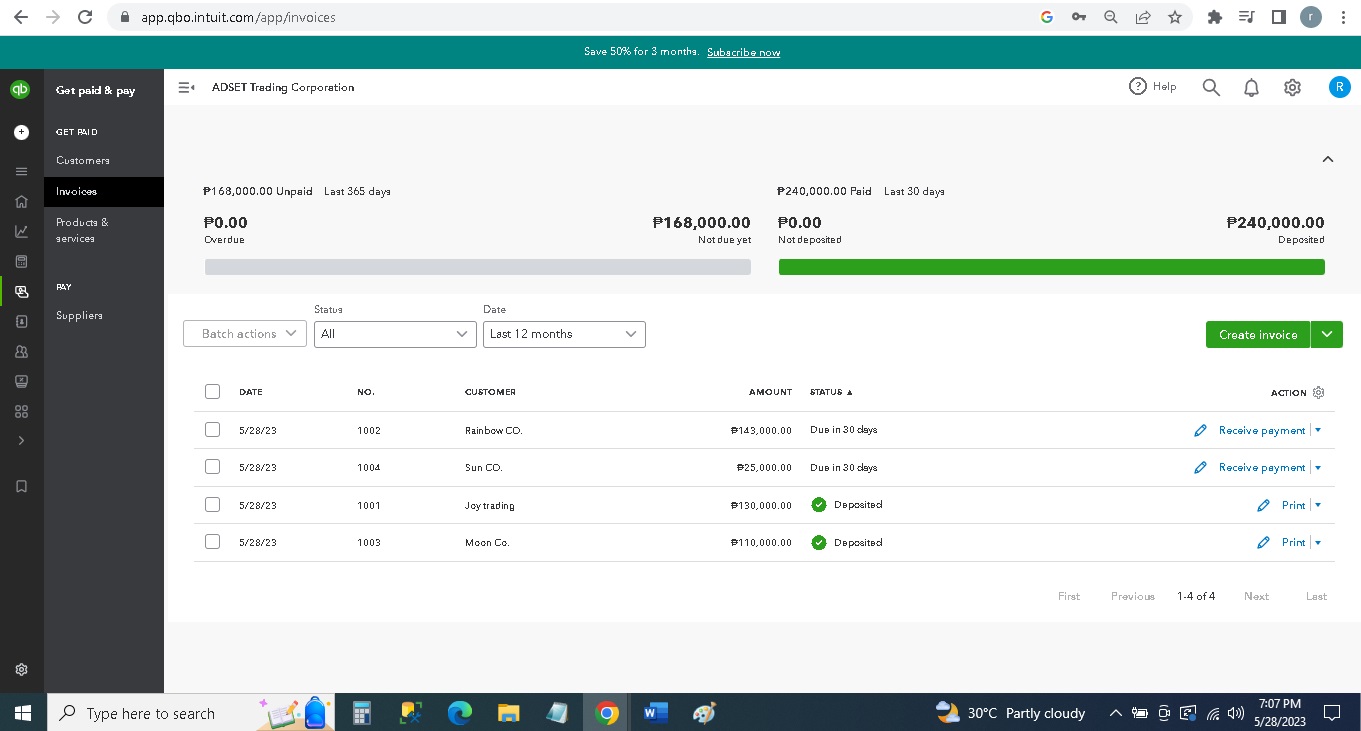1361x731 pixels.
Task: Open the house Dashboard icon in left rail
Action: click(21, 201)
